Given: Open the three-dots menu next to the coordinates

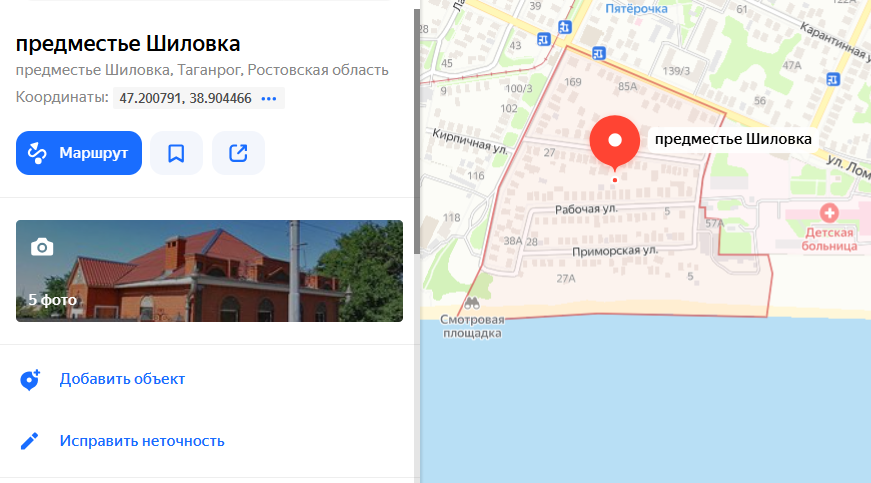Looking at the screenshot, I should [269, 98].
